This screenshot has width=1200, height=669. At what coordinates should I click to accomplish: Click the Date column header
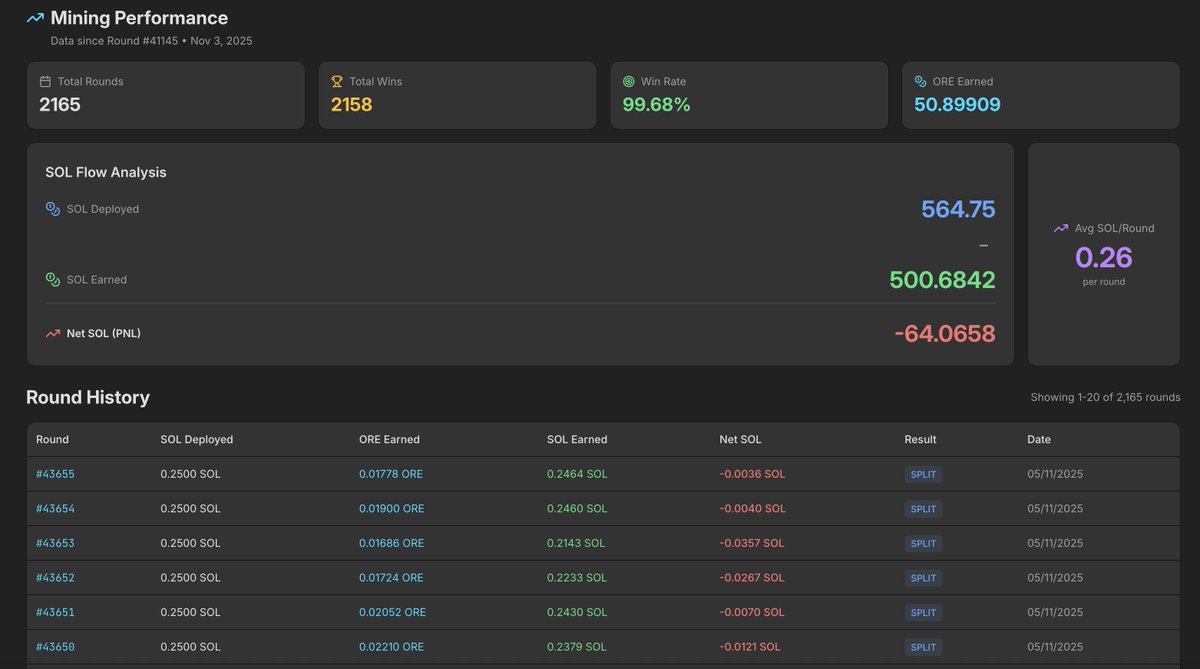1039,439
